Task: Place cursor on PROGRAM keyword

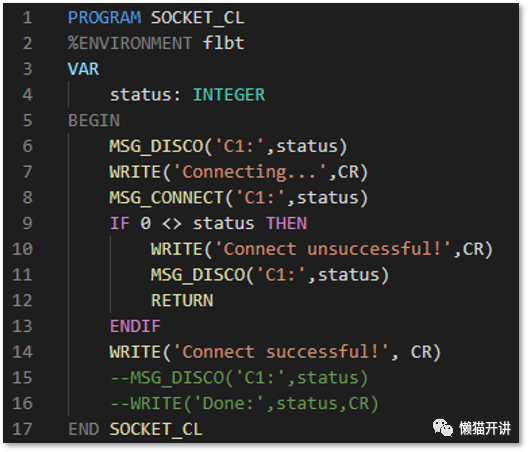Action: point(104,18)
